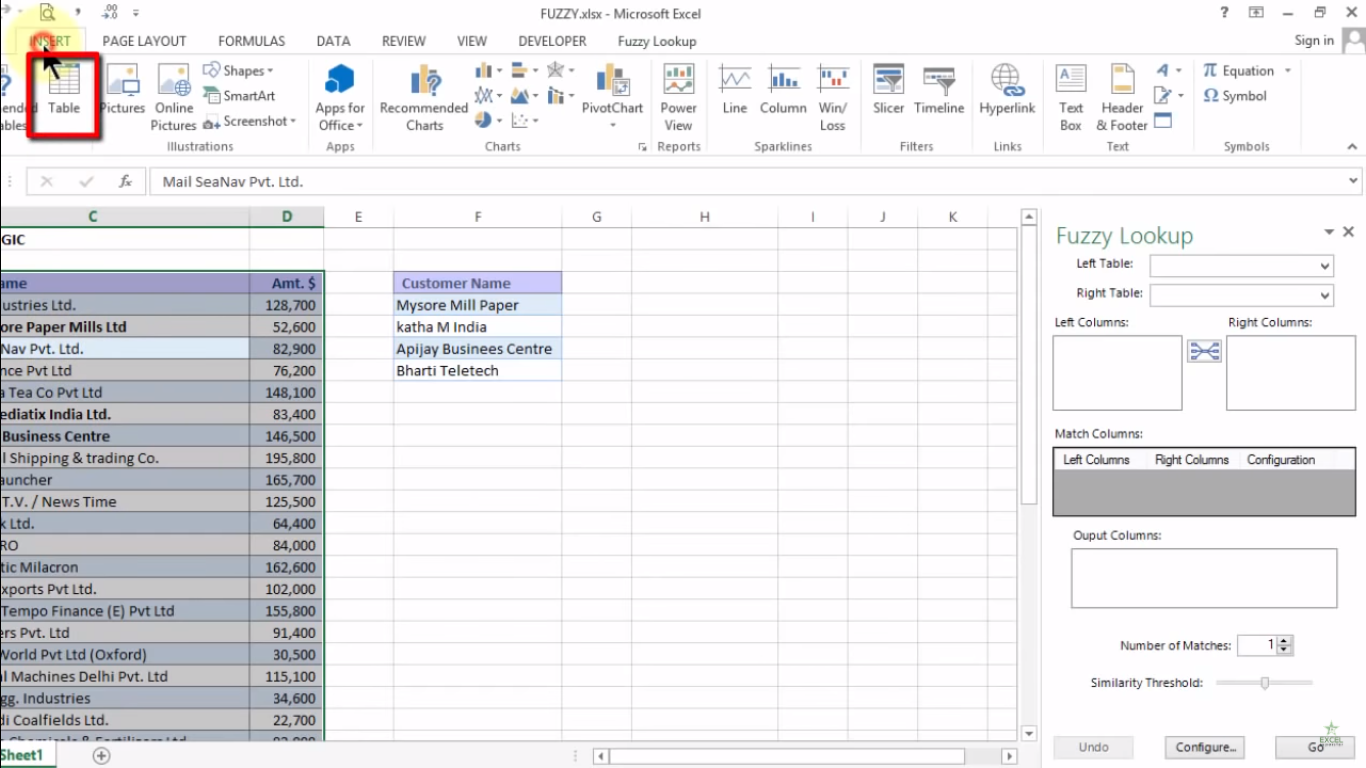The width and height of the screenshot is (1366, 768).
Task: Insert a Power View report
Action: (678, 97)
